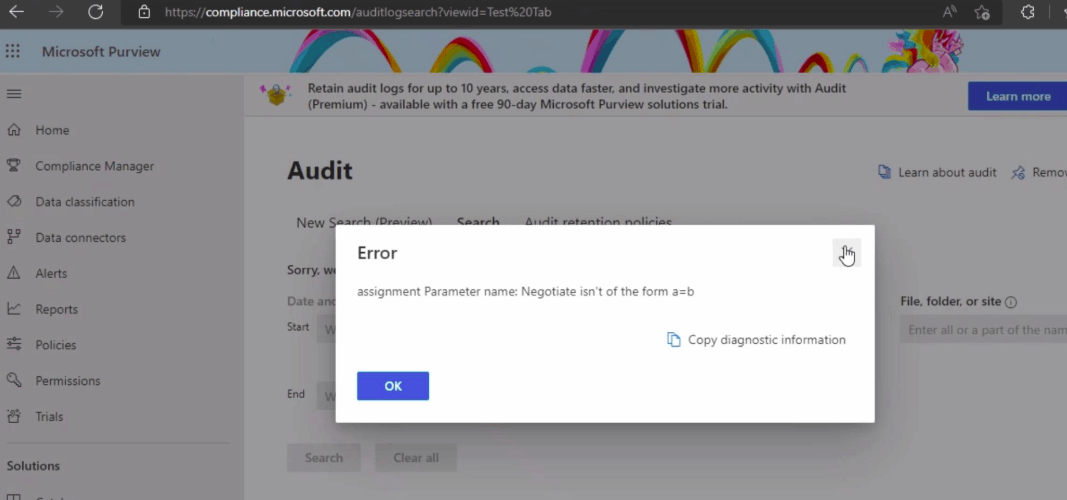Open the read aloud icon
Screen dimensions: 1067x500
[949, 12]
